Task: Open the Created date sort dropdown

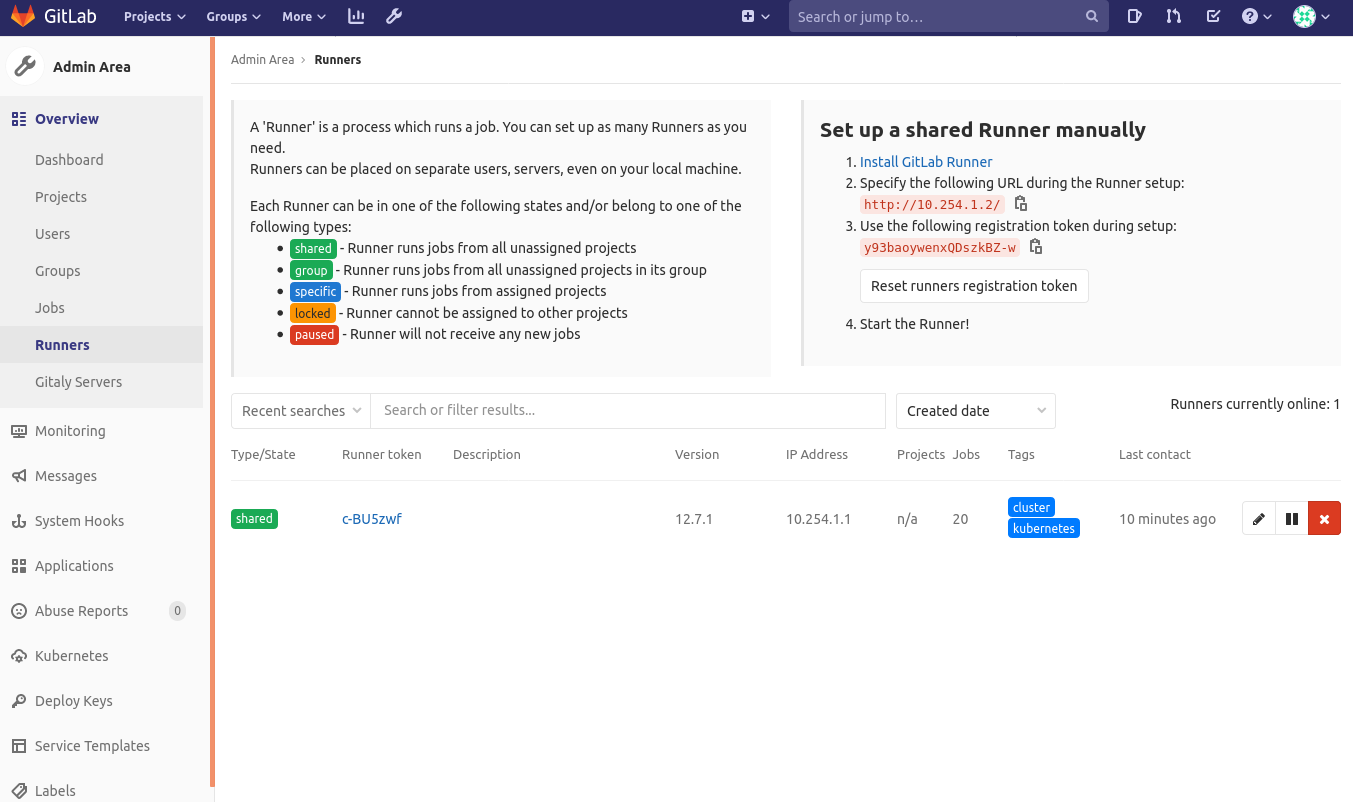Action: (975, 411)
